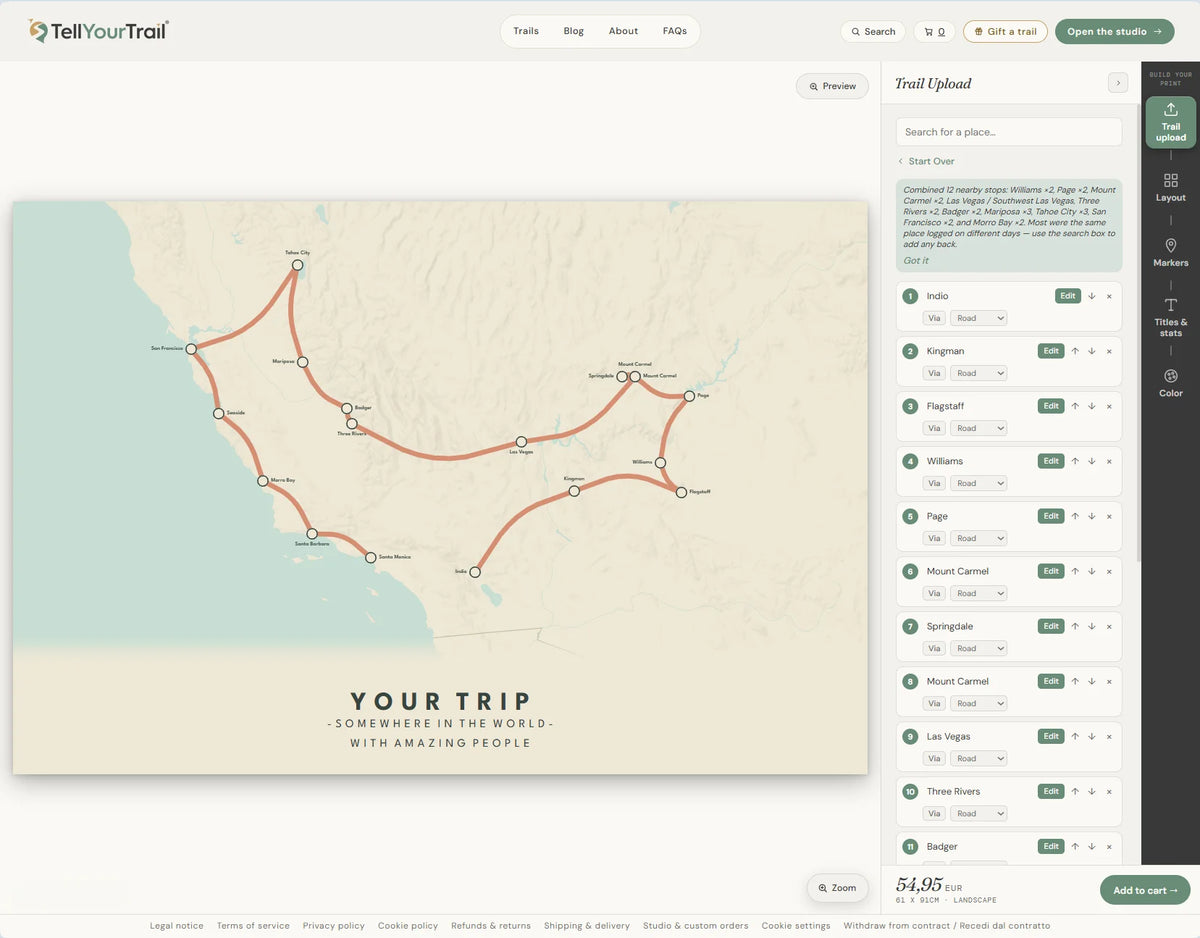Toggle Via for the Kingman stop
The width and height of the screenshot is (1200, 938).
tap(934, 373)
